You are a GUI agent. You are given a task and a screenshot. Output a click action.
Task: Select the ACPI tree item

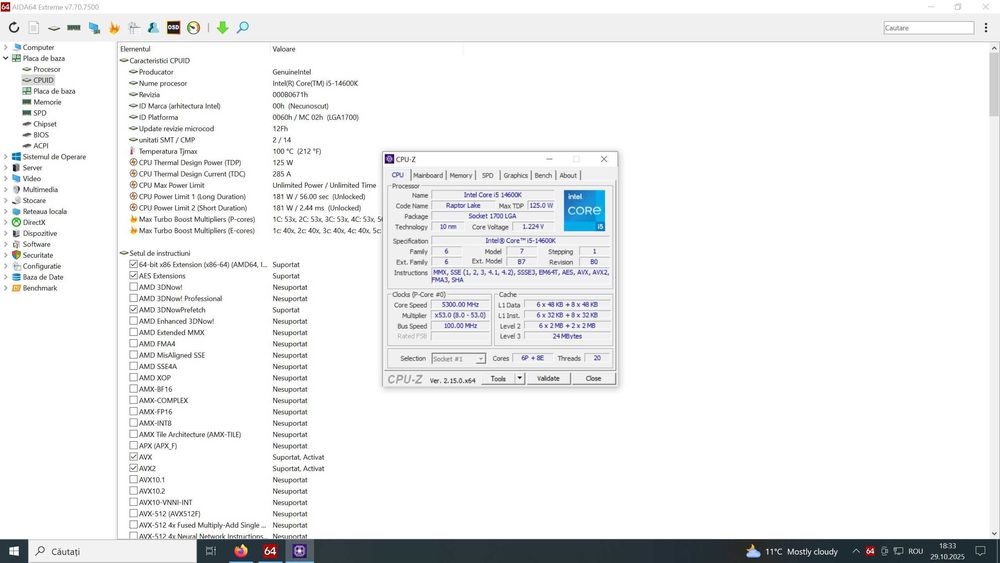click(41, 145)
